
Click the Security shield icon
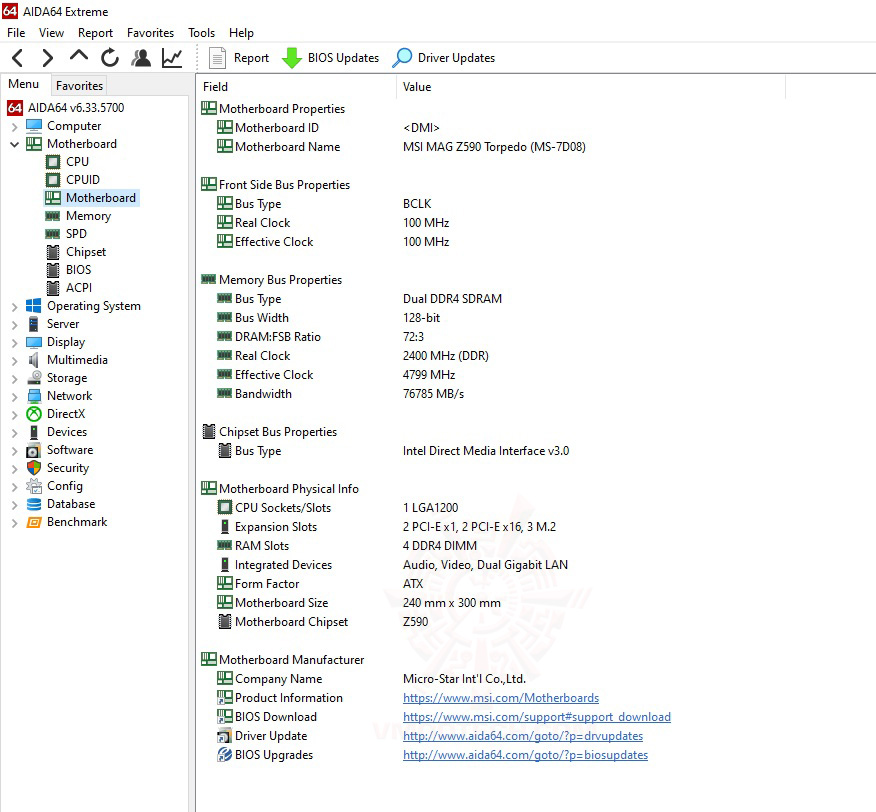pos(34,468)
